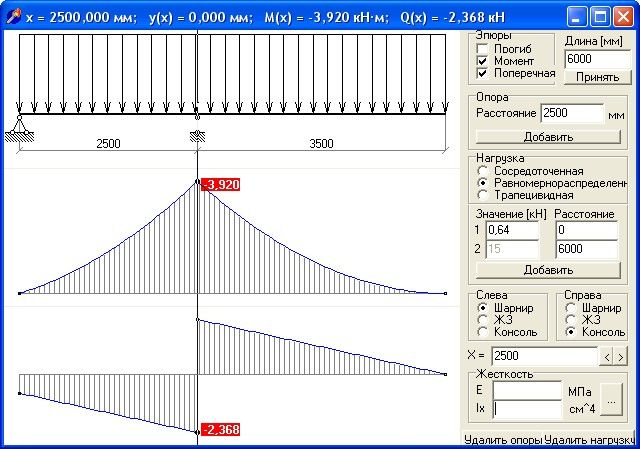640x449 pixels.
Task: Click the Удалить опоры button
Action: [x=502, y=439]
